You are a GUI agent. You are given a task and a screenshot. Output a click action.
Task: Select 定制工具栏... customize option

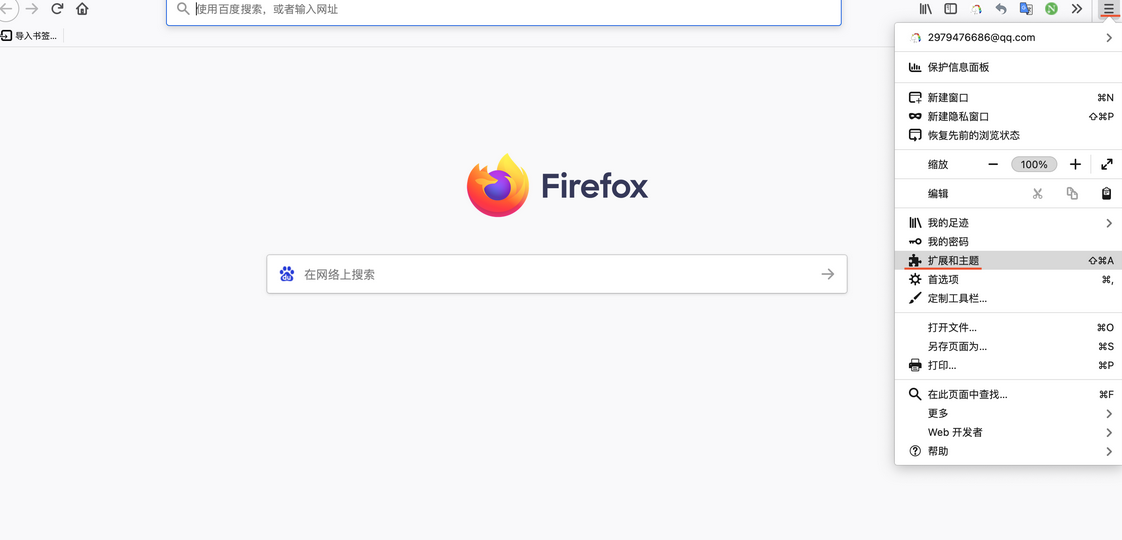pyautogui.click(x=1008, y=298)
